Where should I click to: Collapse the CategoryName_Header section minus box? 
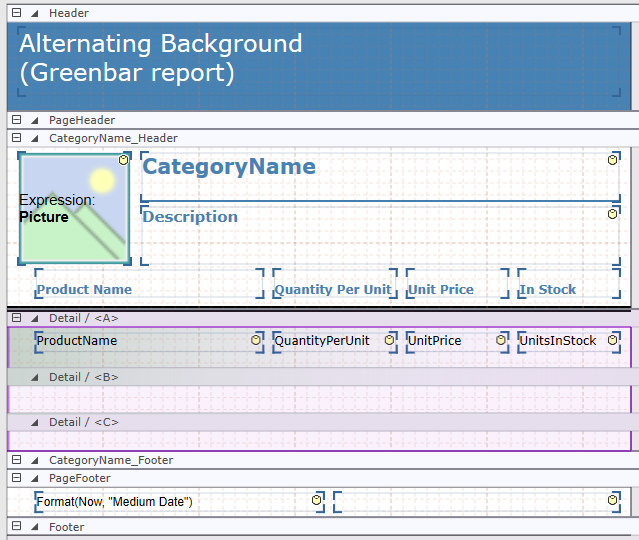pyautogui.click(x=16, y=138)
